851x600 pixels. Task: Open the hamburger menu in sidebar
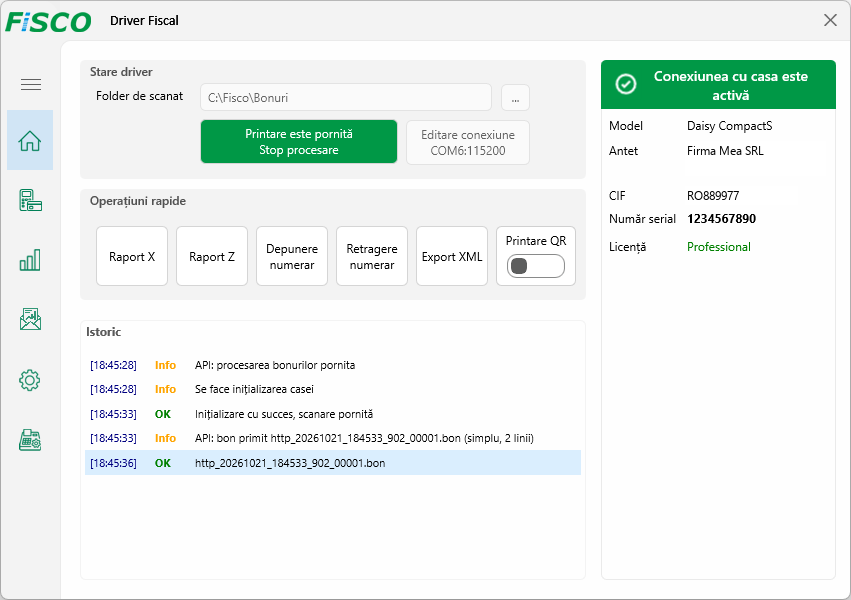(31, 84)
